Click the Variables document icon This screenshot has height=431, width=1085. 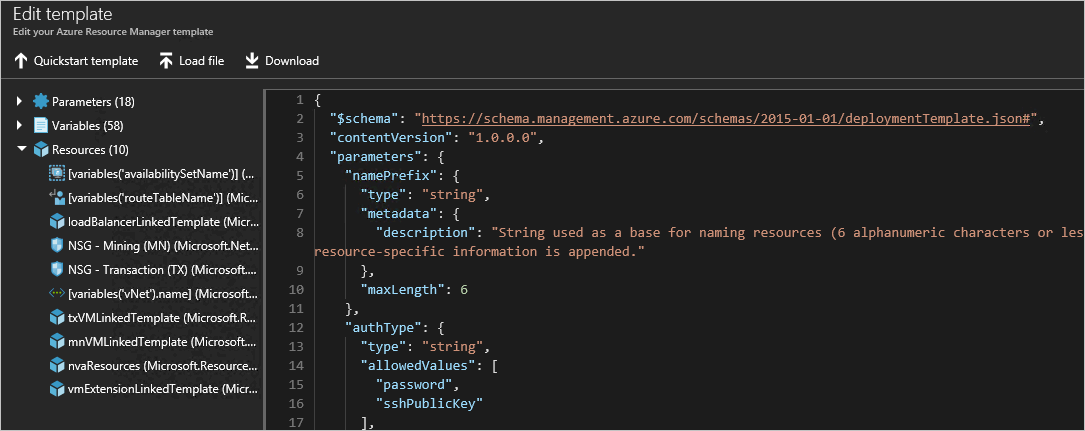point(42,126)
